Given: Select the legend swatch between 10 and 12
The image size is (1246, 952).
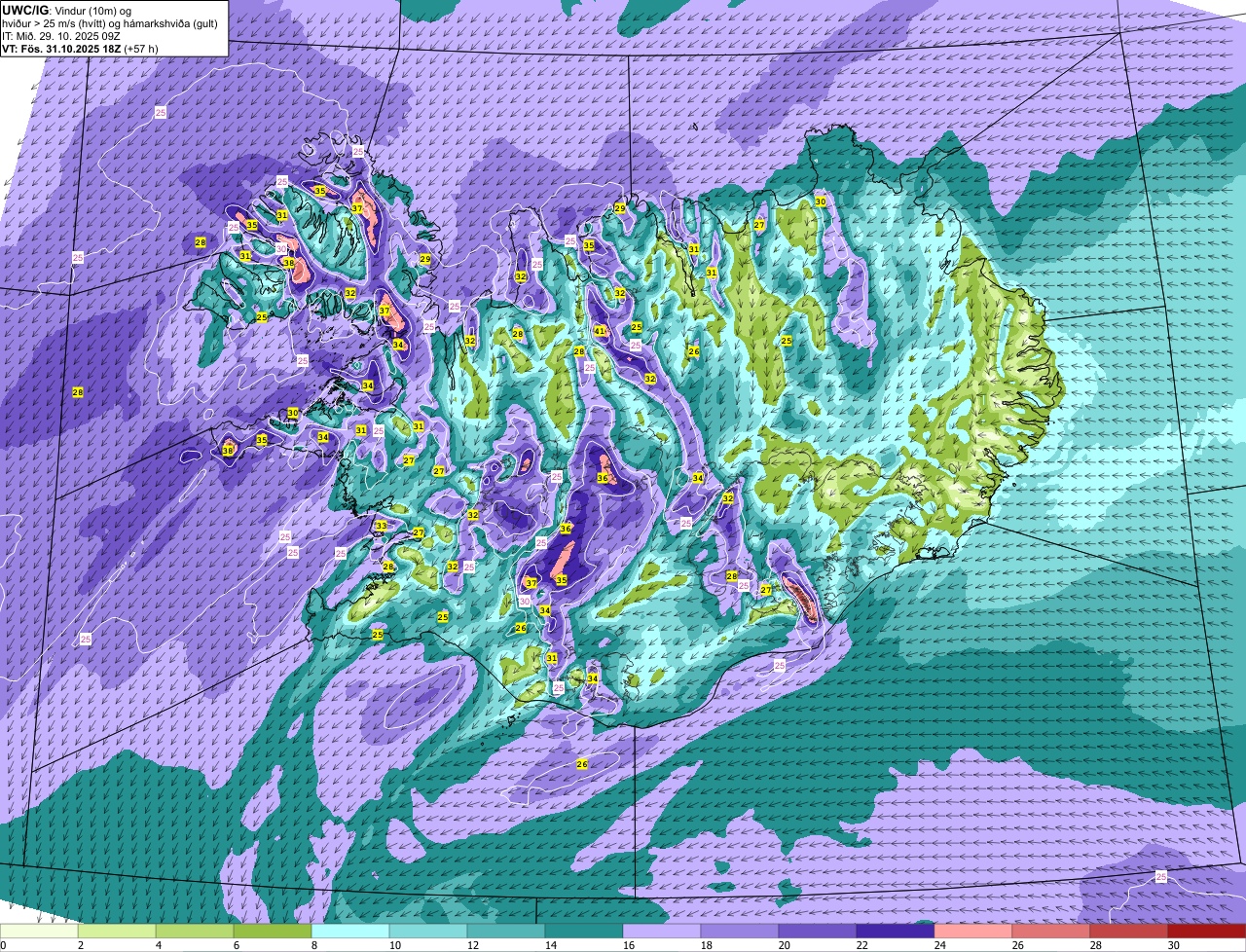Looking at the screenshot, I should [428, 932].
